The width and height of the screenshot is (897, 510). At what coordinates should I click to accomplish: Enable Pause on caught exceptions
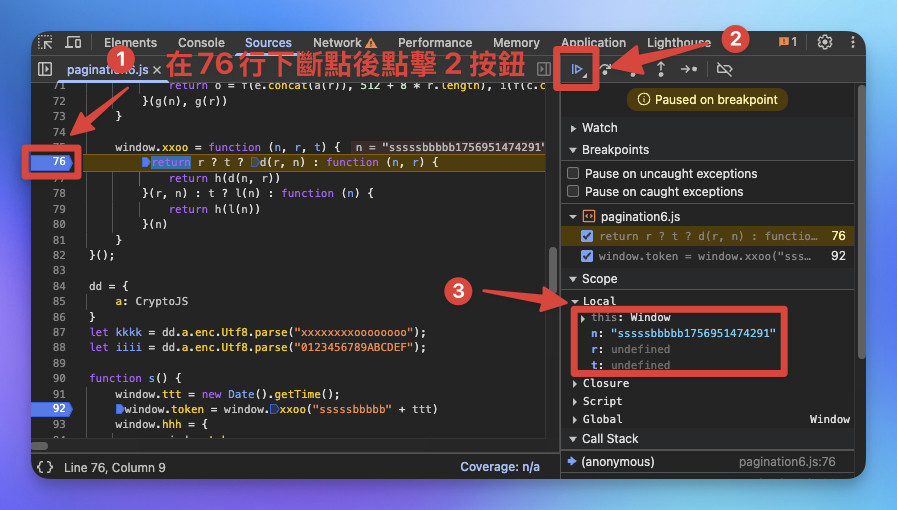(x=573, y=191)
